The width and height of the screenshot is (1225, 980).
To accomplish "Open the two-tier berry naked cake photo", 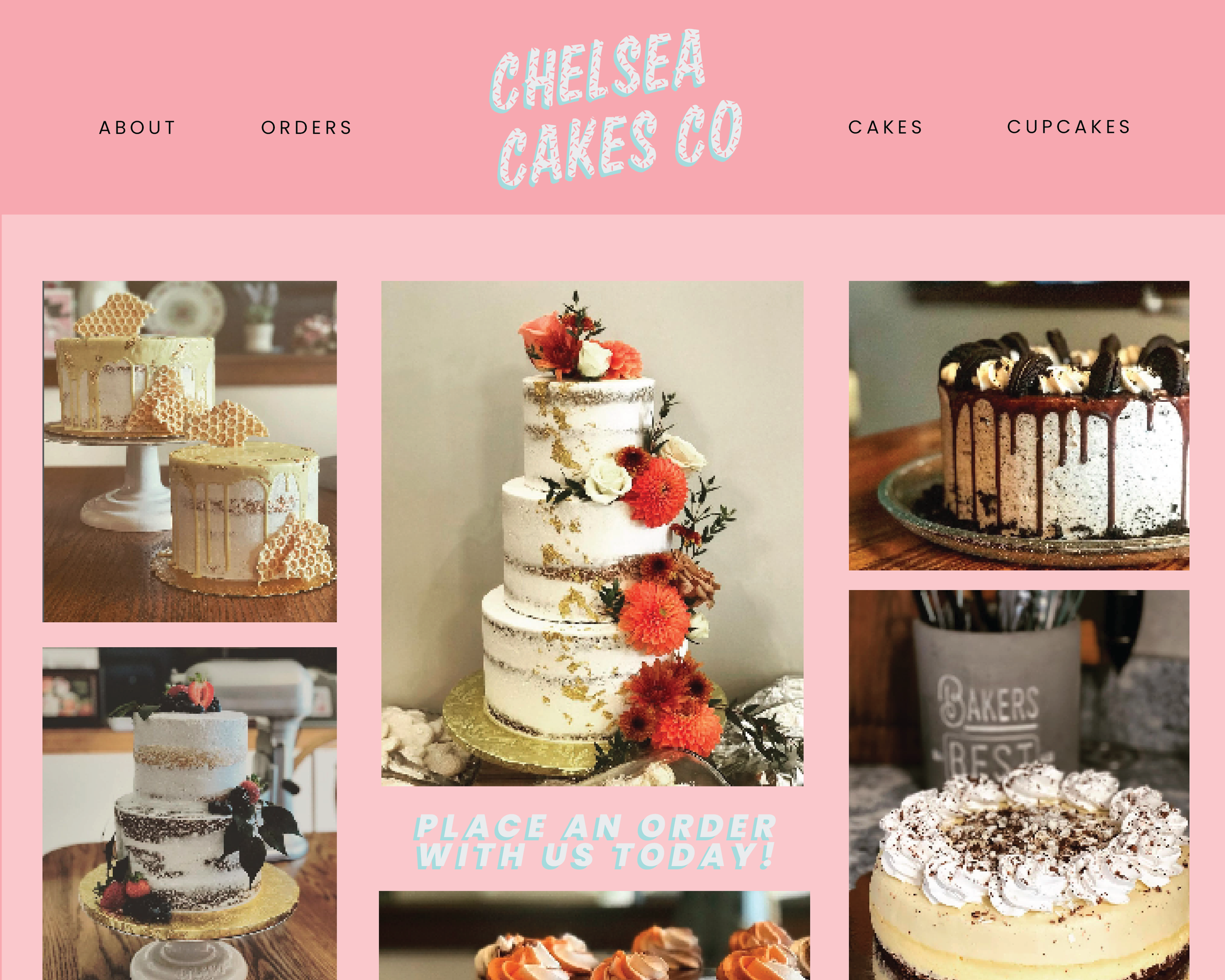I will pos(190,813).
